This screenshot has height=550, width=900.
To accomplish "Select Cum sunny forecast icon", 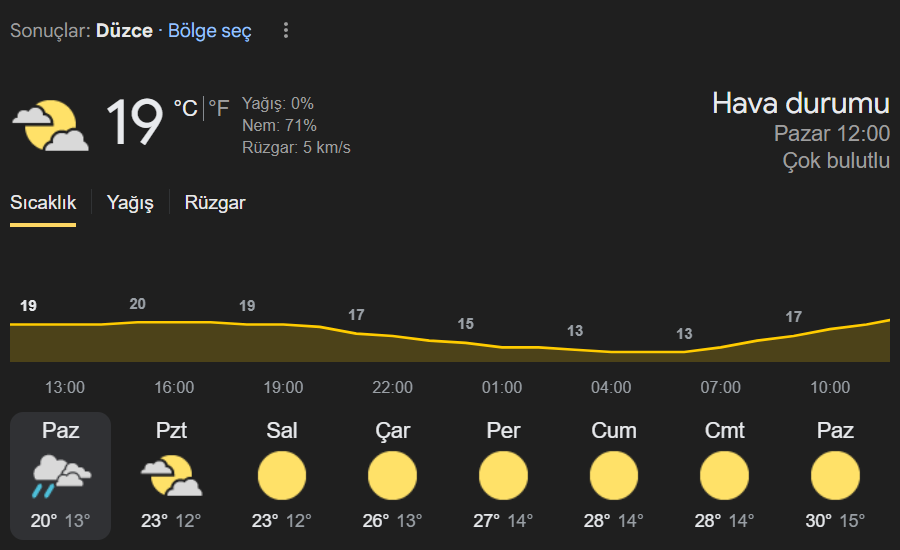I will [x=614, y=476].
